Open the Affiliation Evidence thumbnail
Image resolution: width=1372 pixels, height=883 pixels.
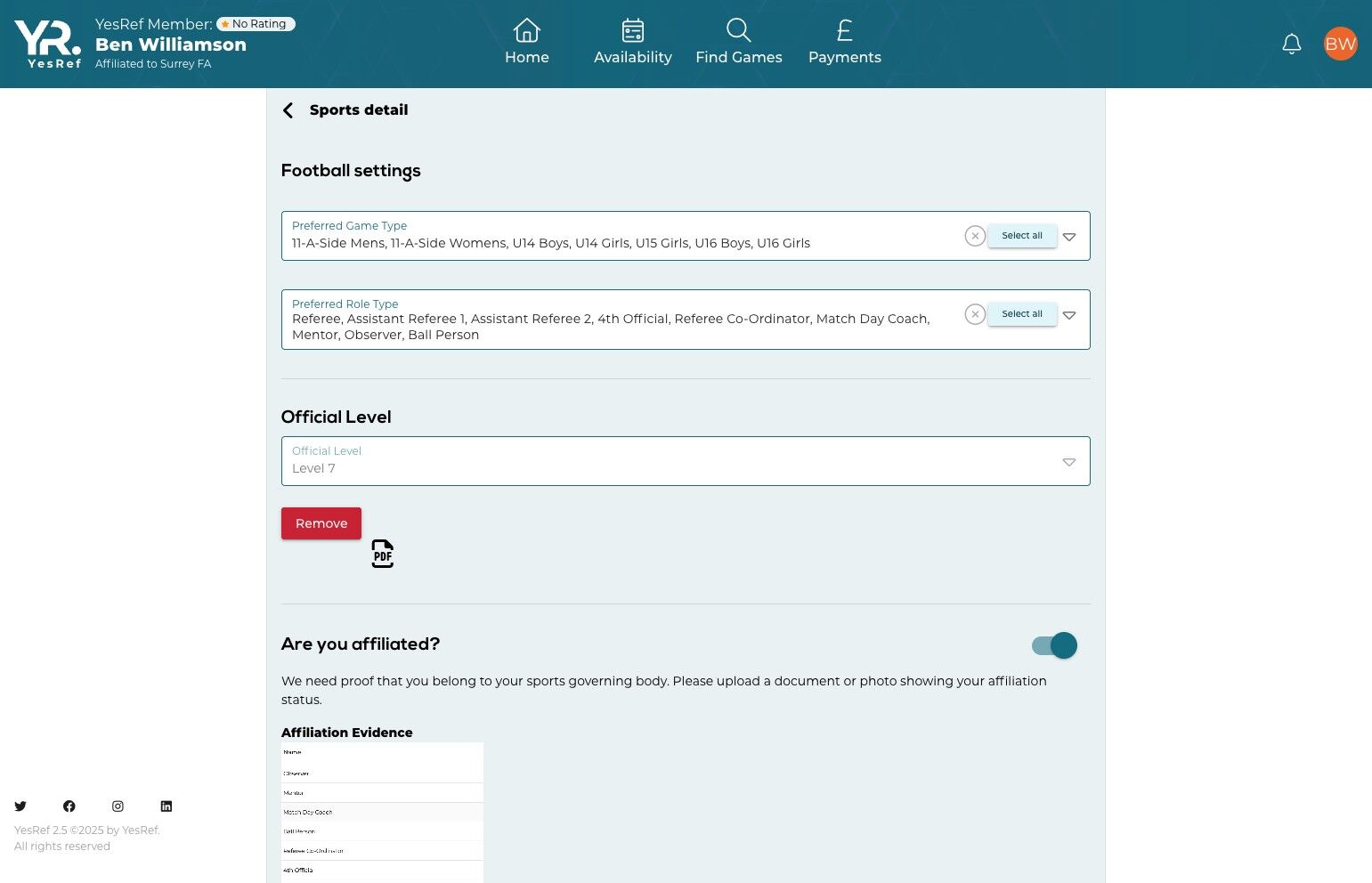click(x=382, y=812)
